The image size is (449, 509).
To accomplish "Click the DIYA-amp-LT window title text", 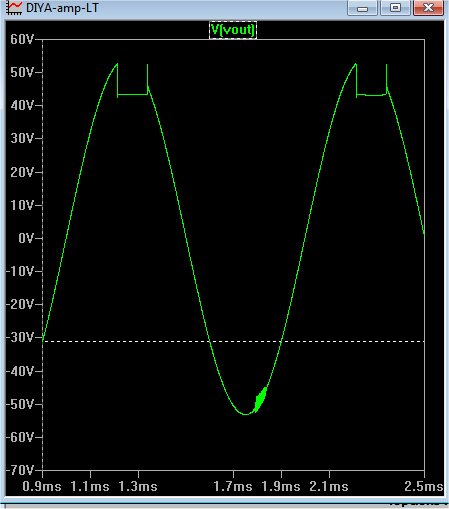I will (x=62, y=8).
